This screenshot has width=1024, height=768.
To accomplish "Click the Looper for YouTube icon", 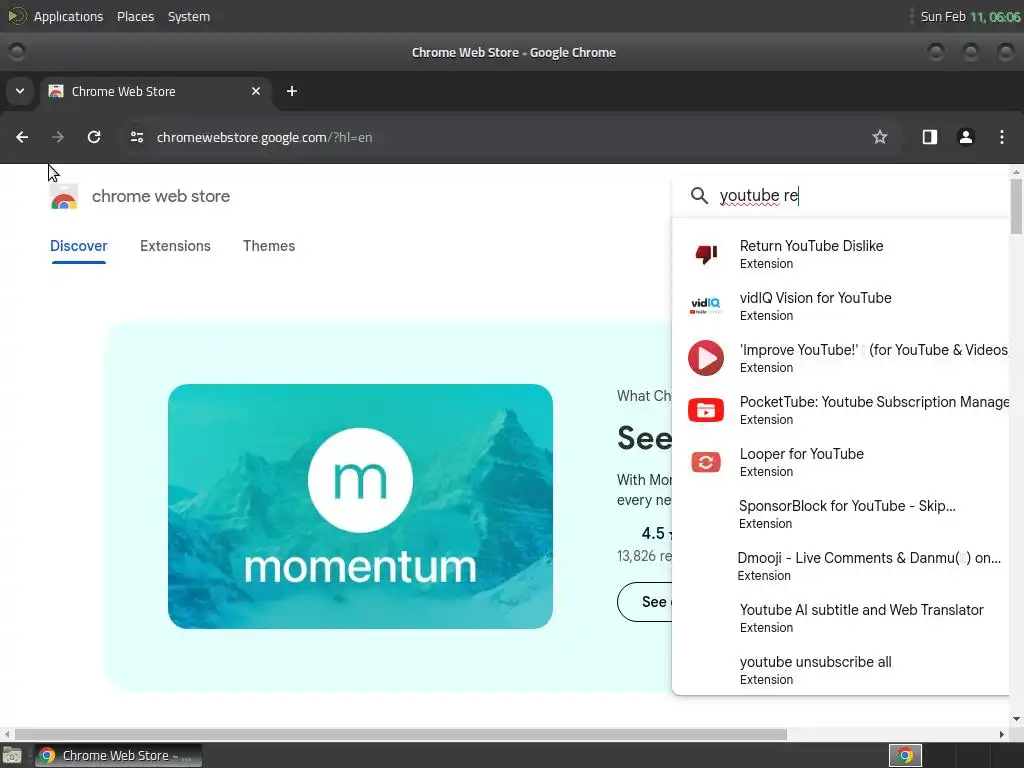I will tap(706, 462).
